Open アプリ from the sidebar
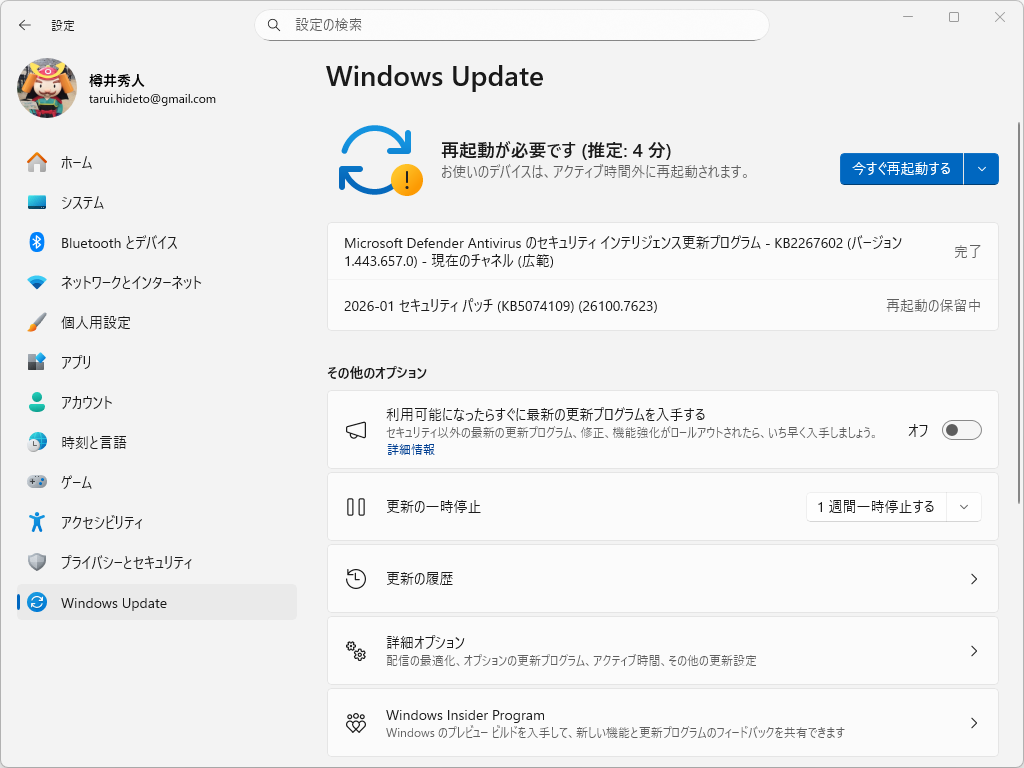The width and height of the screenshot is (1024, 768). pos(35,362)
